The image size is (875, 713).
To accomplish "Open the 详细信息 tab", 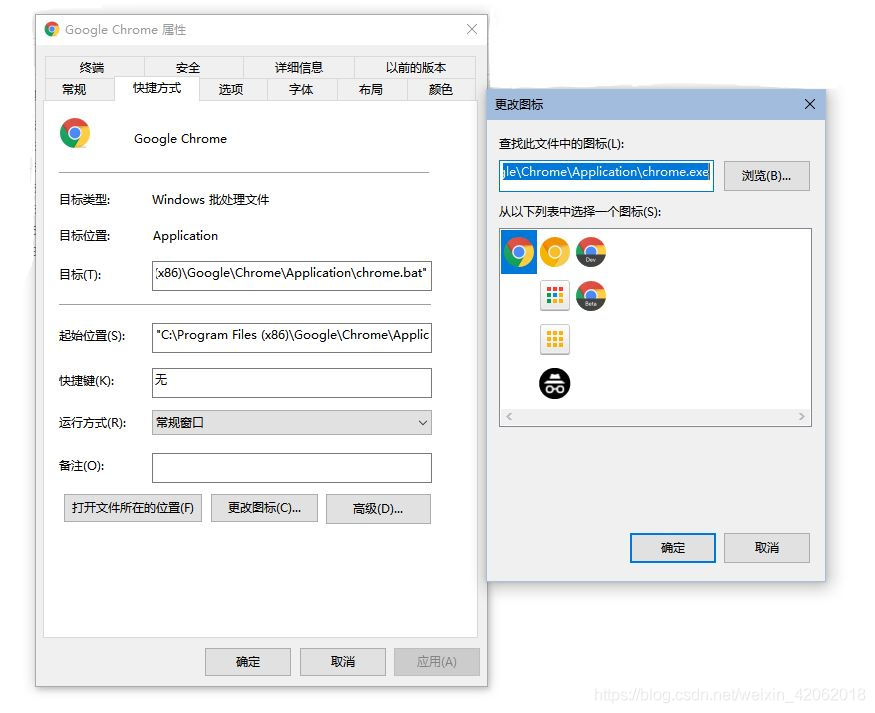I will pyautogui.click(x=299, y=68).
